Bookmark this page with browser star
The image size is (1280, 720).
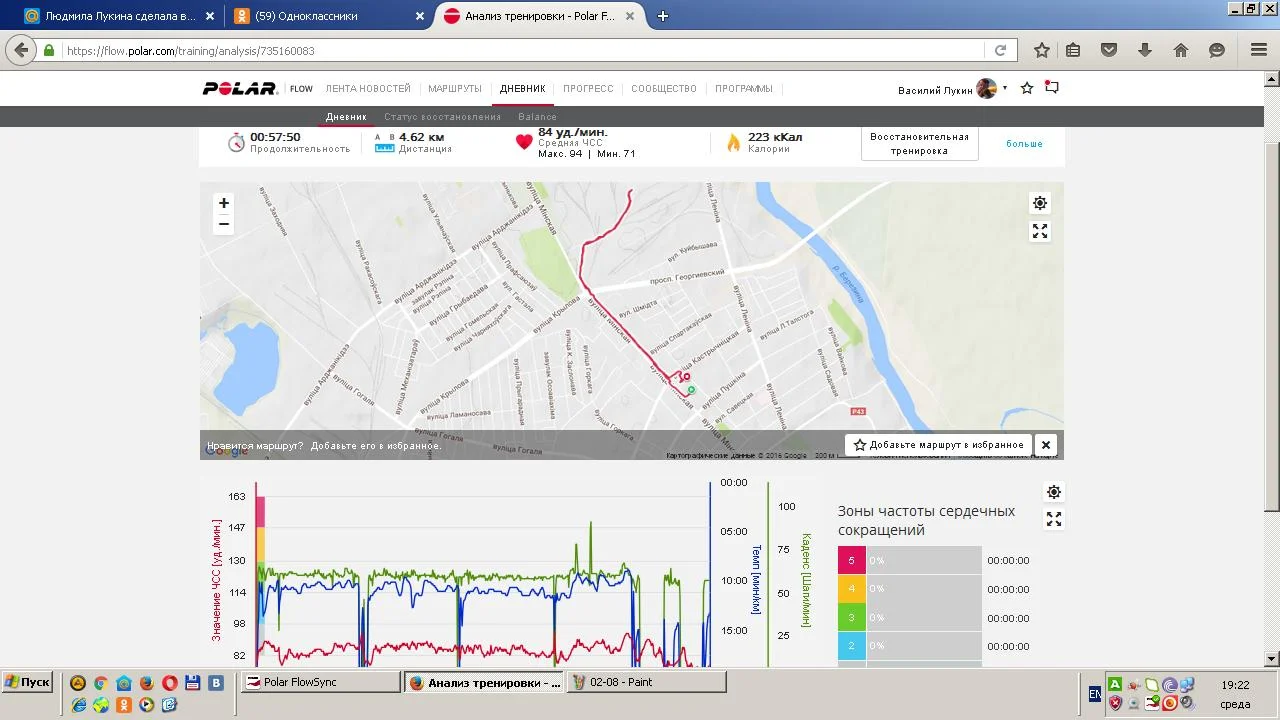click(x=1042, y=50)
